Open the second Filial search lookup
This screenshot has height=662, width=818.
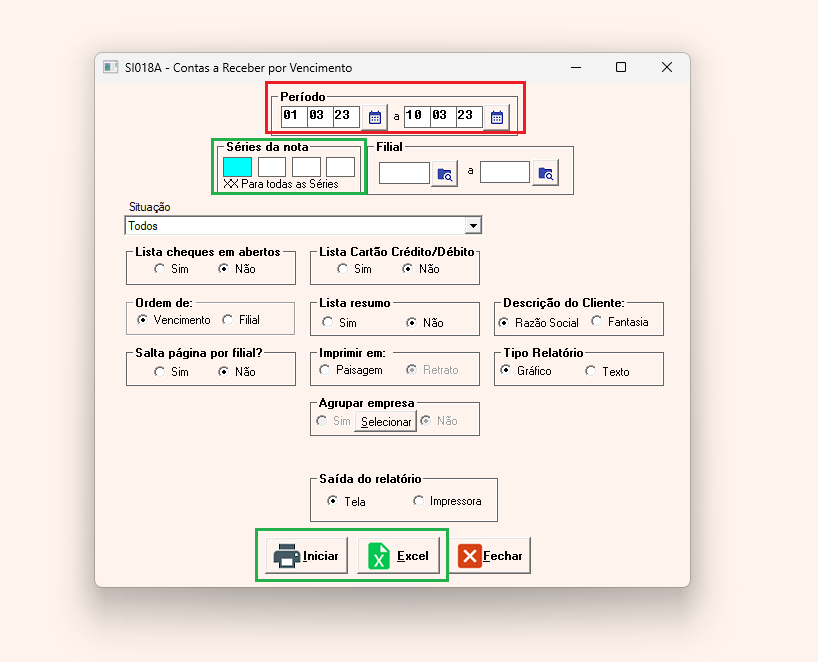[546, 173]
